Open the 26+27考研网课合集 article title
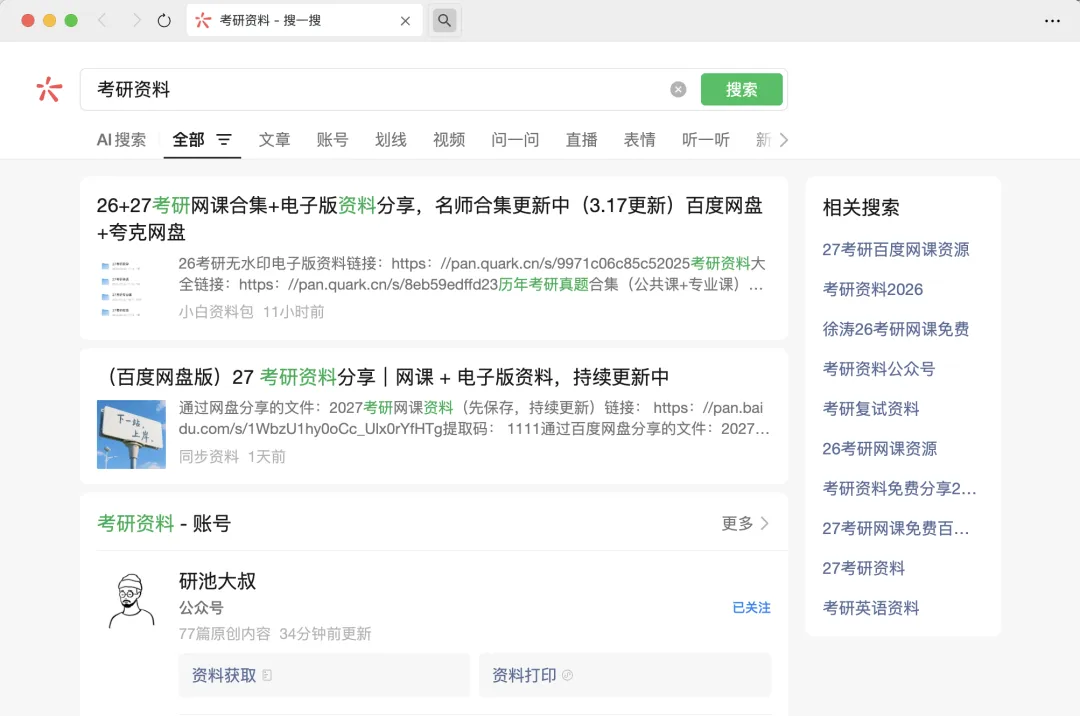 tap(430, 218)
